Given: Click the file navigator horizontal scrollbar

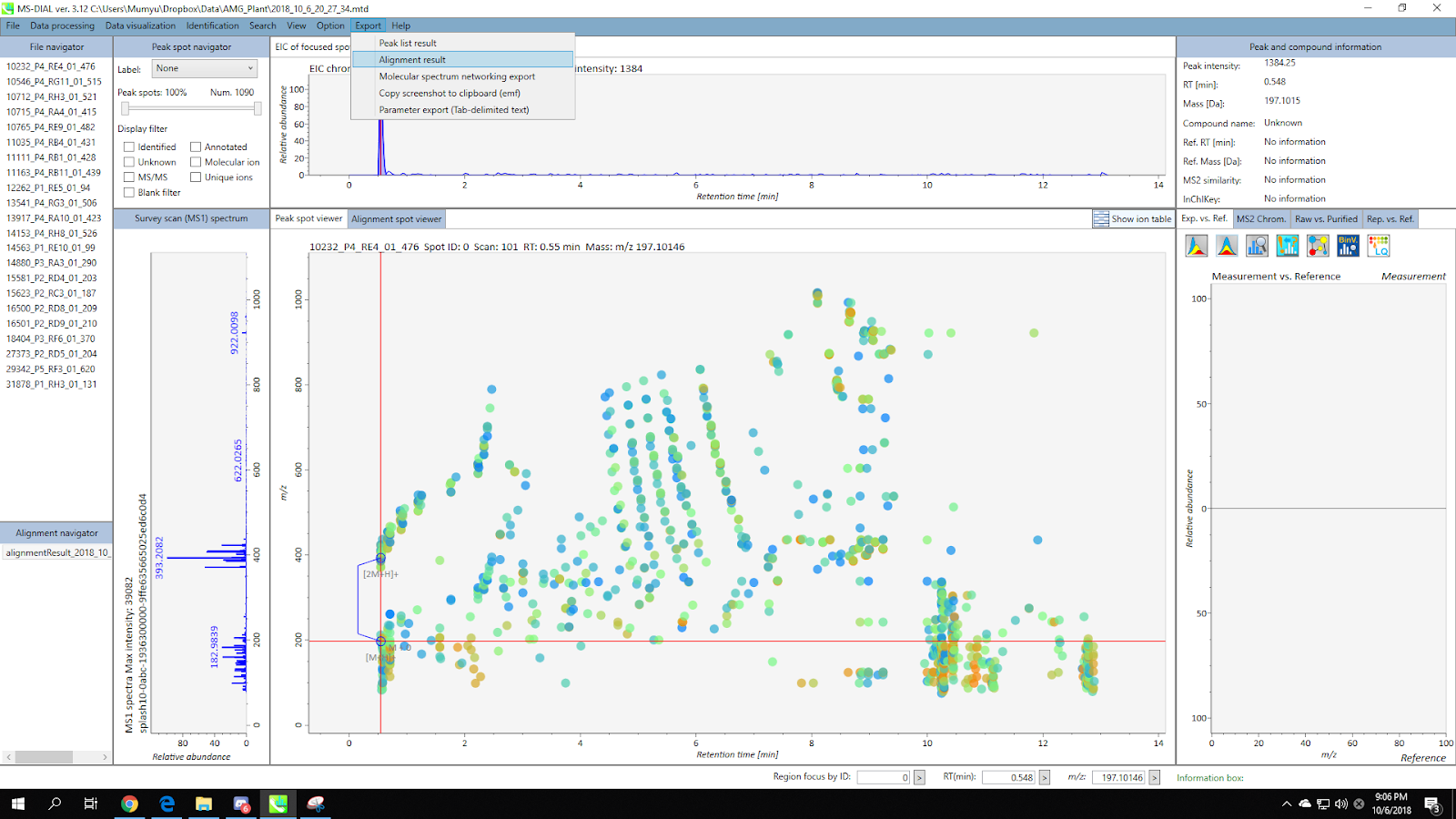Looking at the screenshot, I should tap(56, 757).
